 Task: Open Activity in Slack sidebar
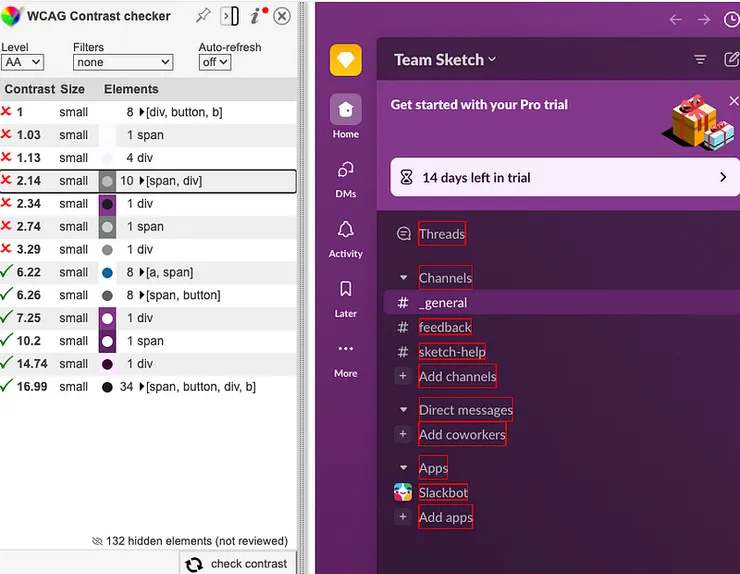coord(345,239)
